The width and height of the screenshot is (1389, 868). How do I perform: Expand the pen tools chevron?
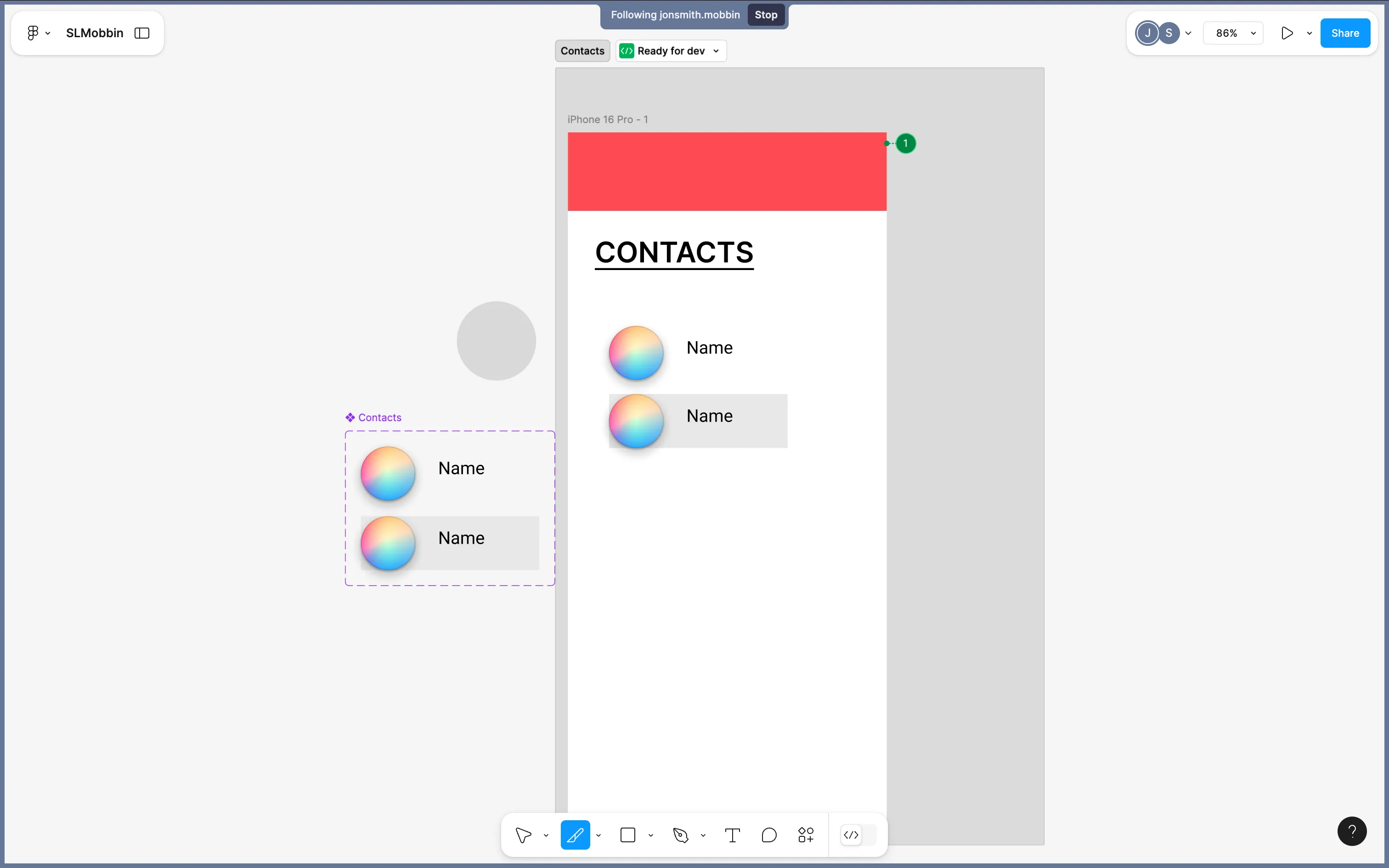click(x=703, y=835)
